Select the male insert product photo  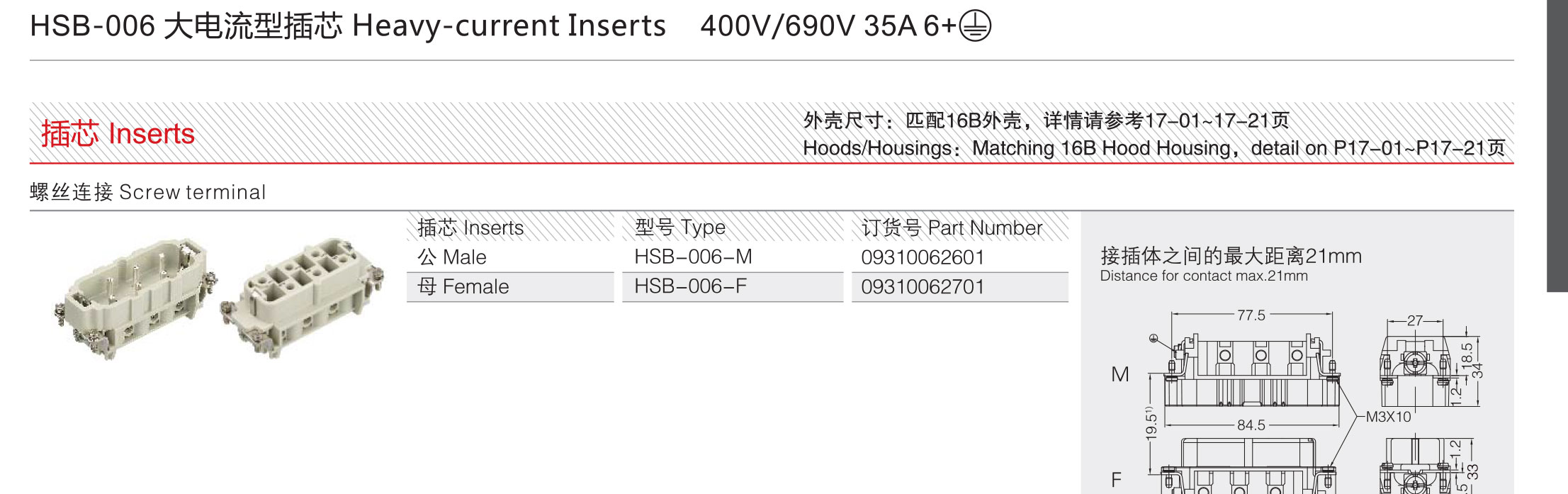[x=135, y=297]
